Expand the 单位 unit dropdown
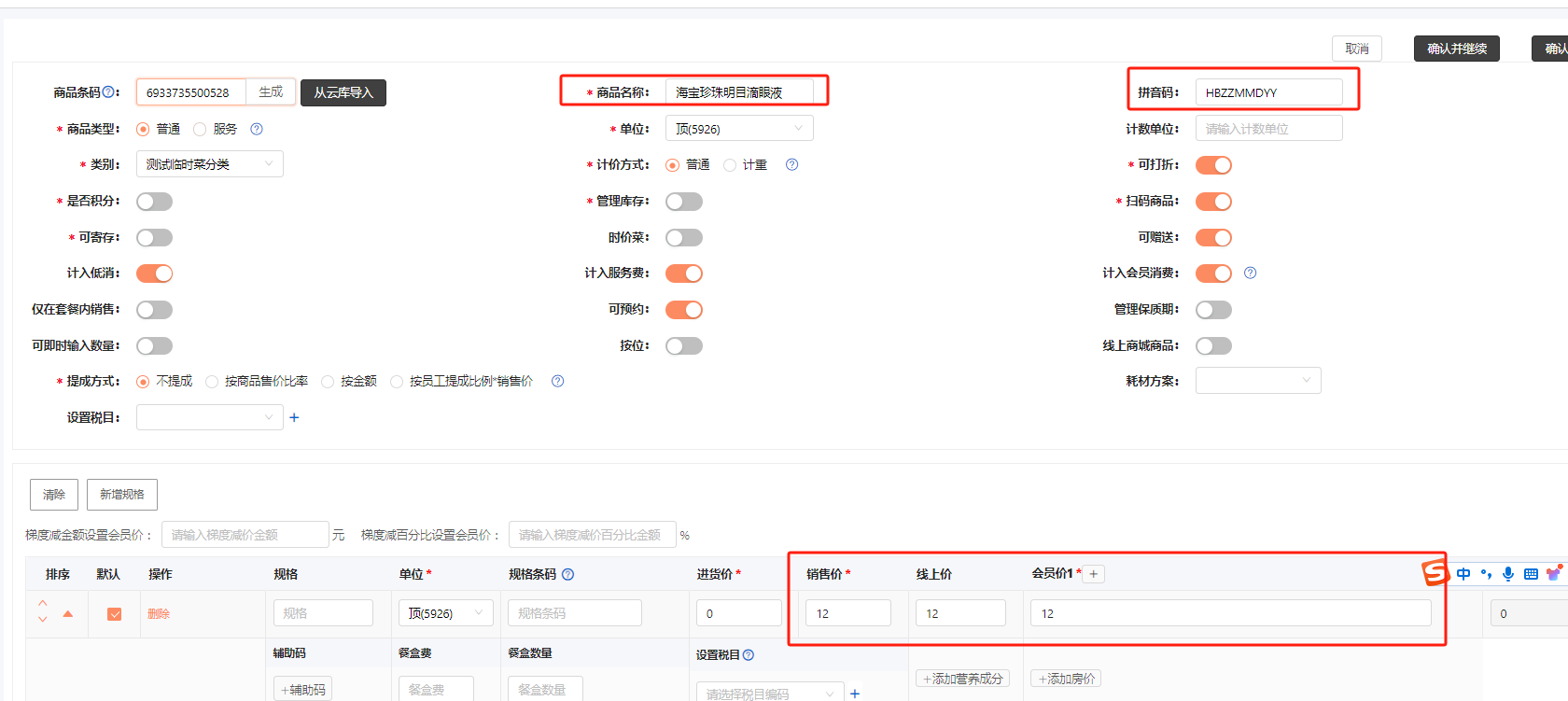 (x=738, y=129)
